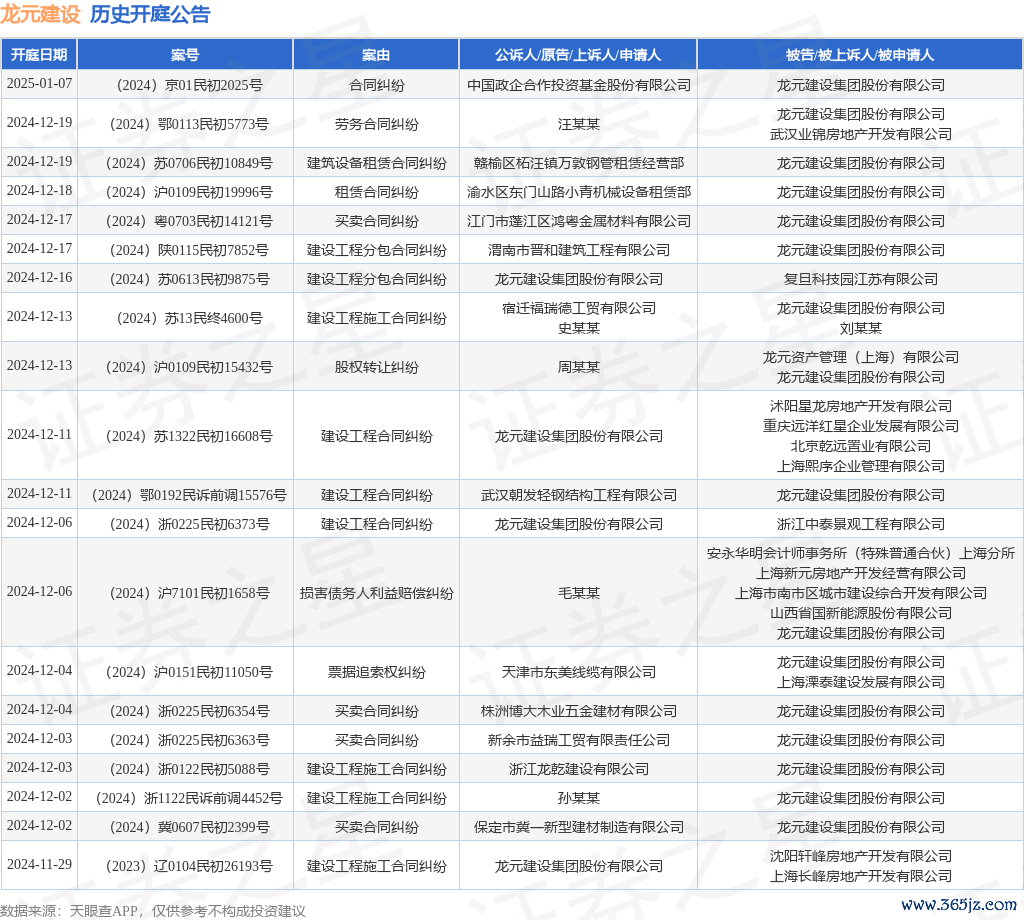The image size is (1024, 920).
Task: Click defendant 刘某某
Action: pyautogui.click(x=861, y=328)
